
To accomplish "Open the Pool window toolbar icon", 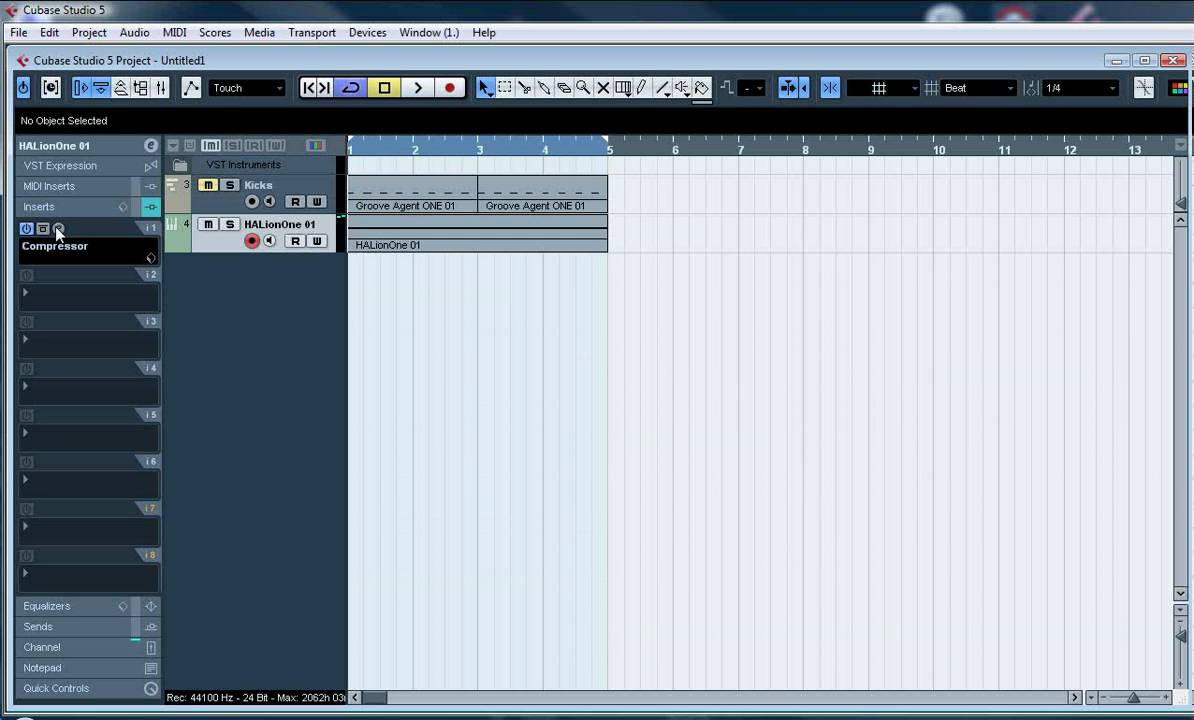I will [x=141, y=88].
